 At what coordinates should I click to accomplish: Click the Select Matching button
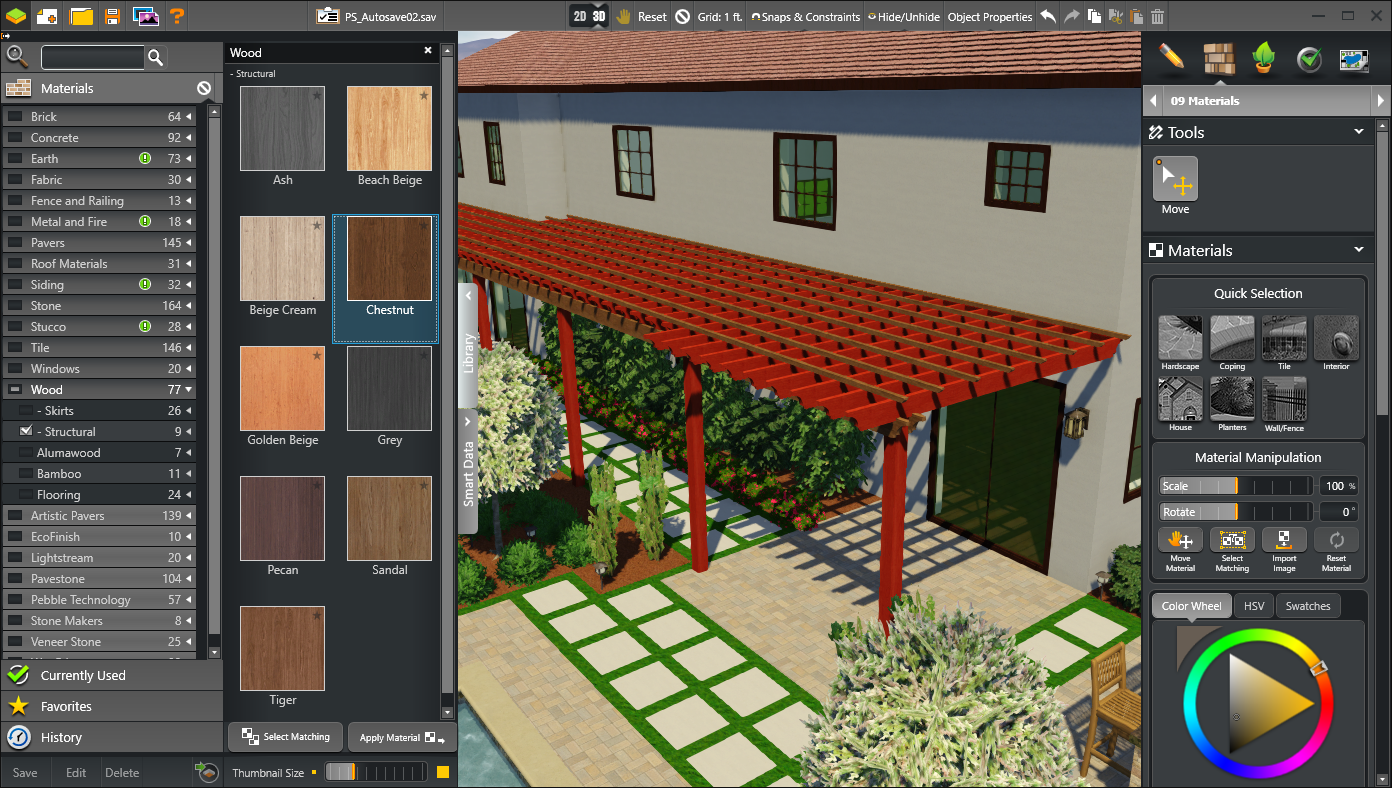[x=285, y=736]
